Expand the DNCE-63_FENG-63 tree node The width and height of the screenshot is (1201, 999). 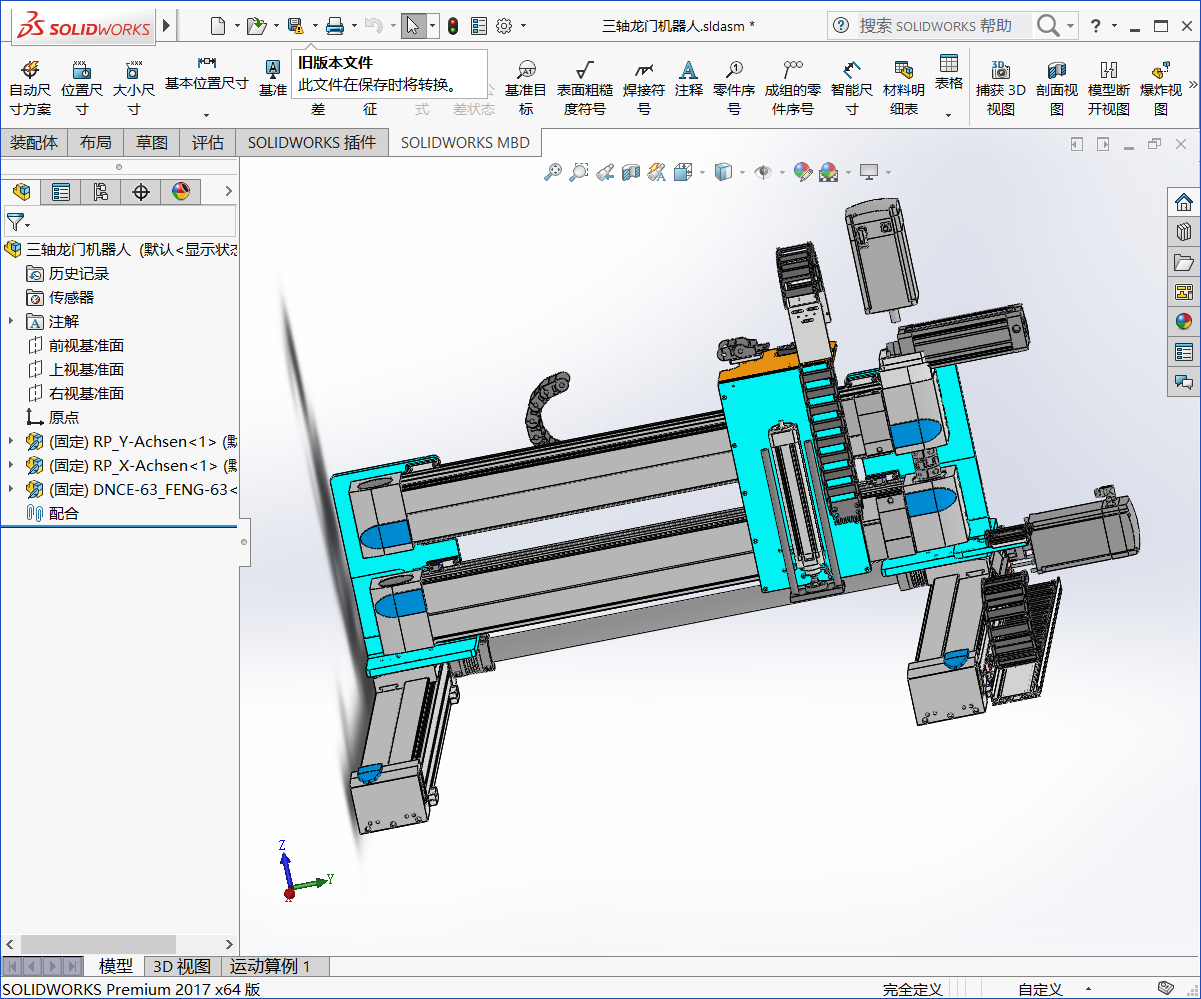point(11,489)
